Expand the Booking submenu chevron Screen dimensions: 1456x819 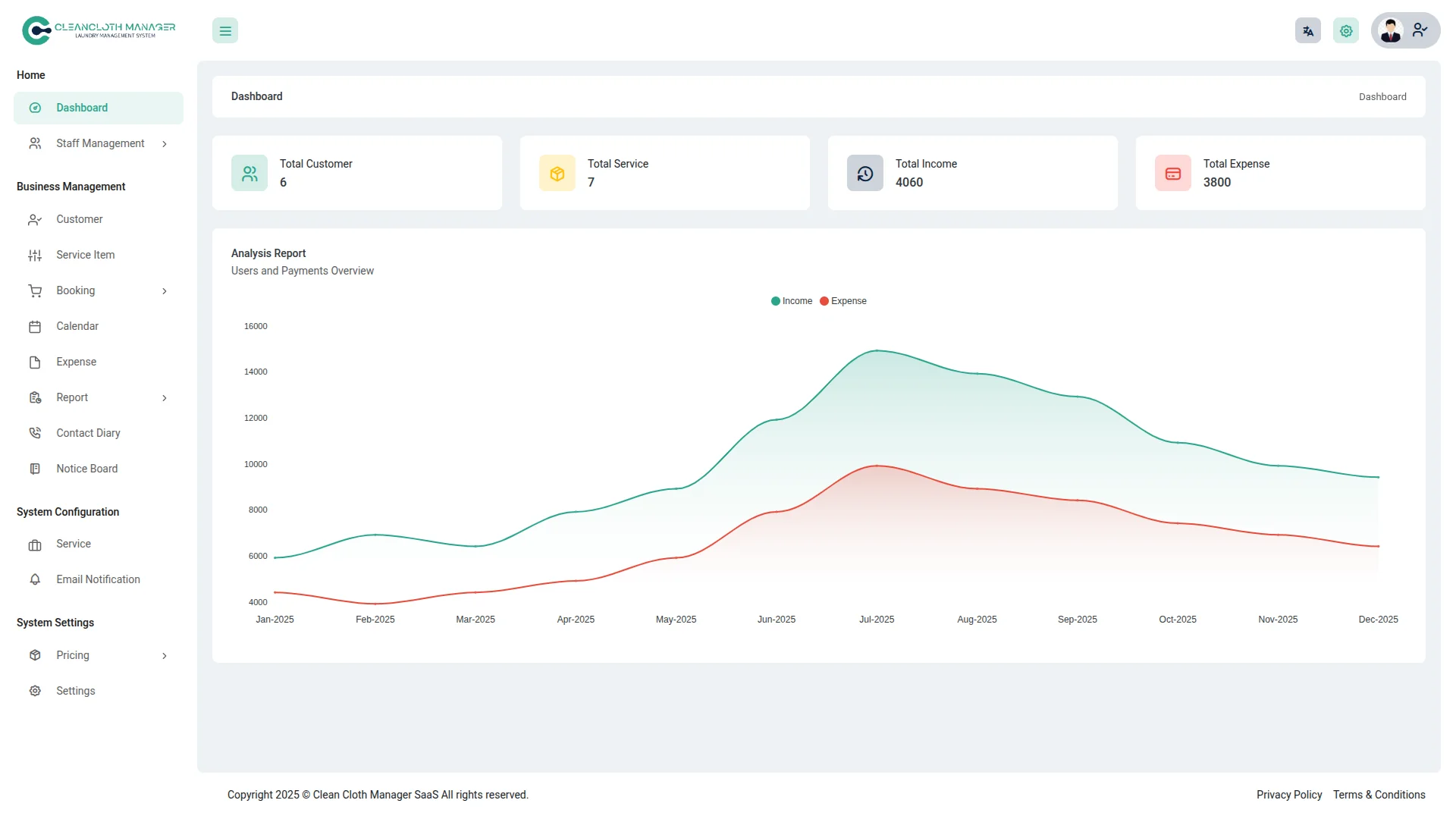165,291
